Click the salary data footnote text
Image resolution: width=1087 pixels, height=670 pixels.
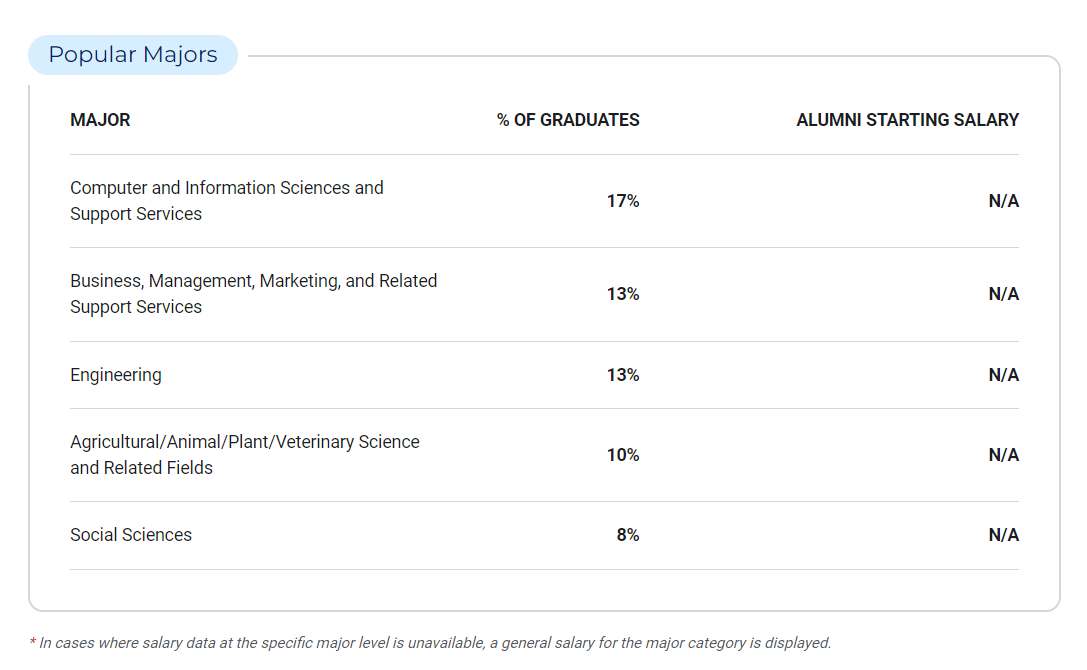(430, 643)
